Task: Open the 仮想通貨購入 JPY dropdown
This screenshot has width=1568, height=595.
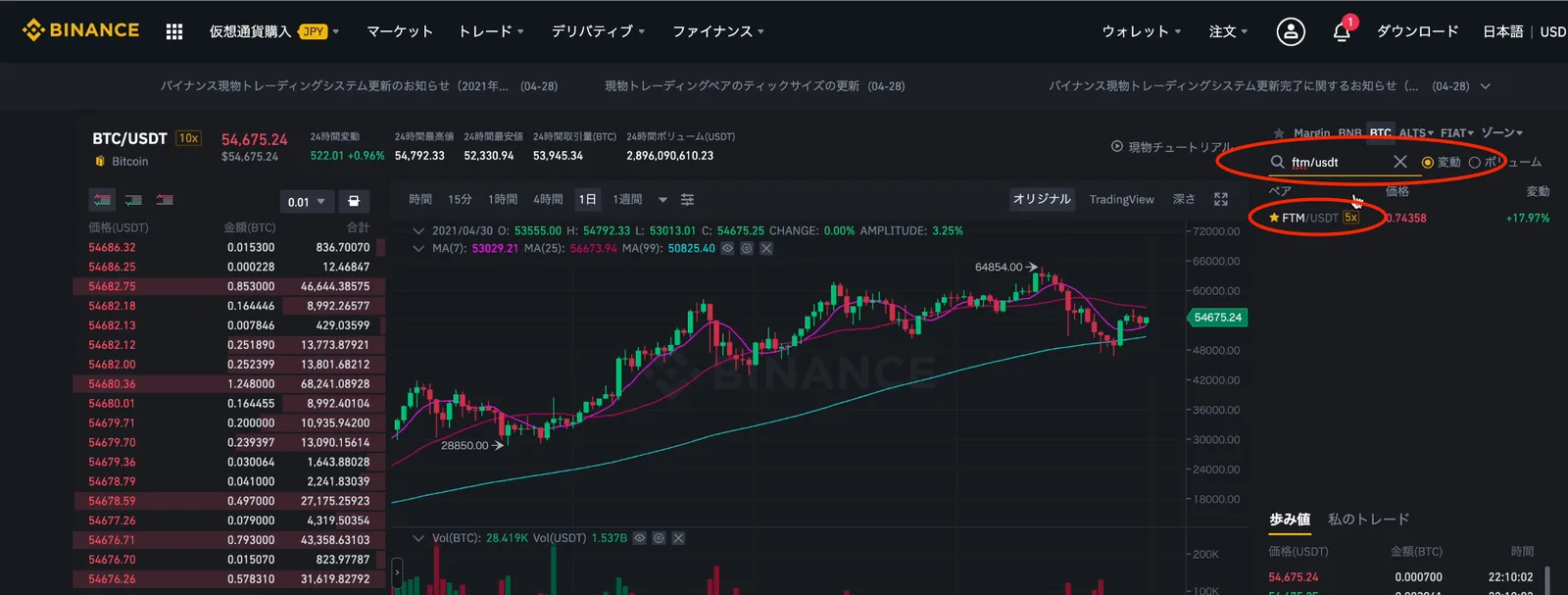Action: coord(274,31)
